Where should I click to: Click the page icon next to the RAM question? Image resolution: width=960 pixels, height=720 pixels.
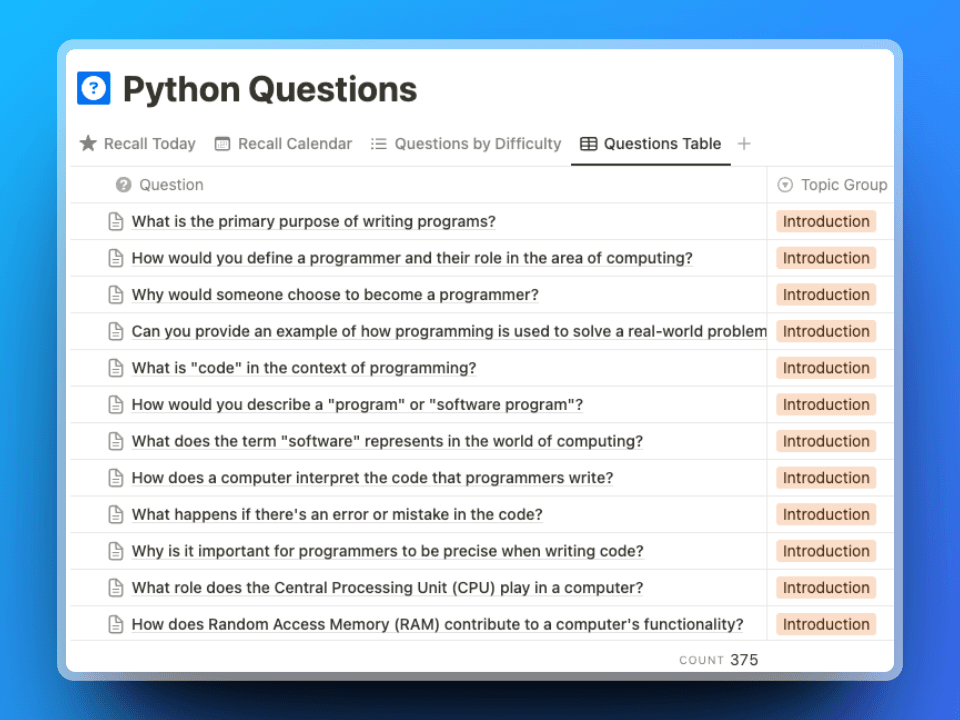(114, 623)
